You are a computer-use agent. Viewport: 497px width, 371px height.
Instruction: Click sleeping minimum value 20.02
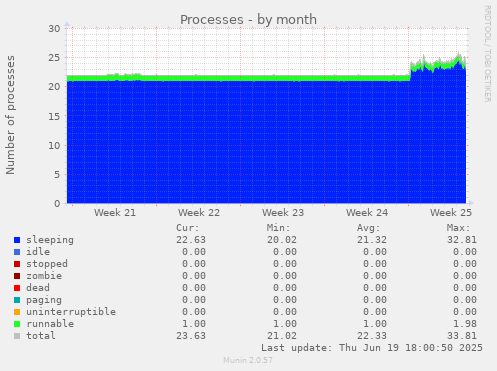[x=282, y=240]
